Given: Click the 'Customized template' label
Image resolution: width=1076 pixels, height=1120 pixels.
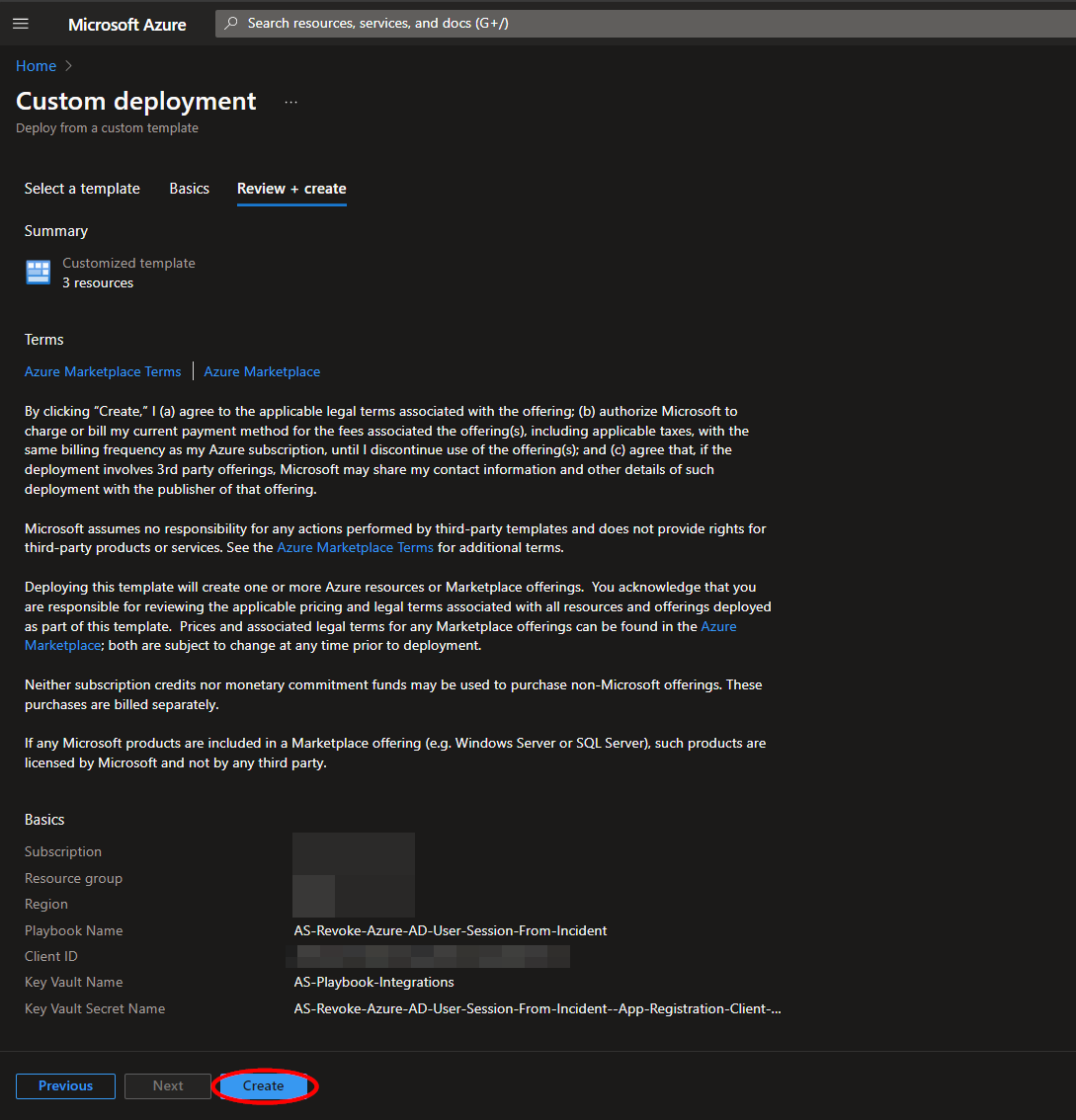Looking at the screenshot, I should pos(128,263).
